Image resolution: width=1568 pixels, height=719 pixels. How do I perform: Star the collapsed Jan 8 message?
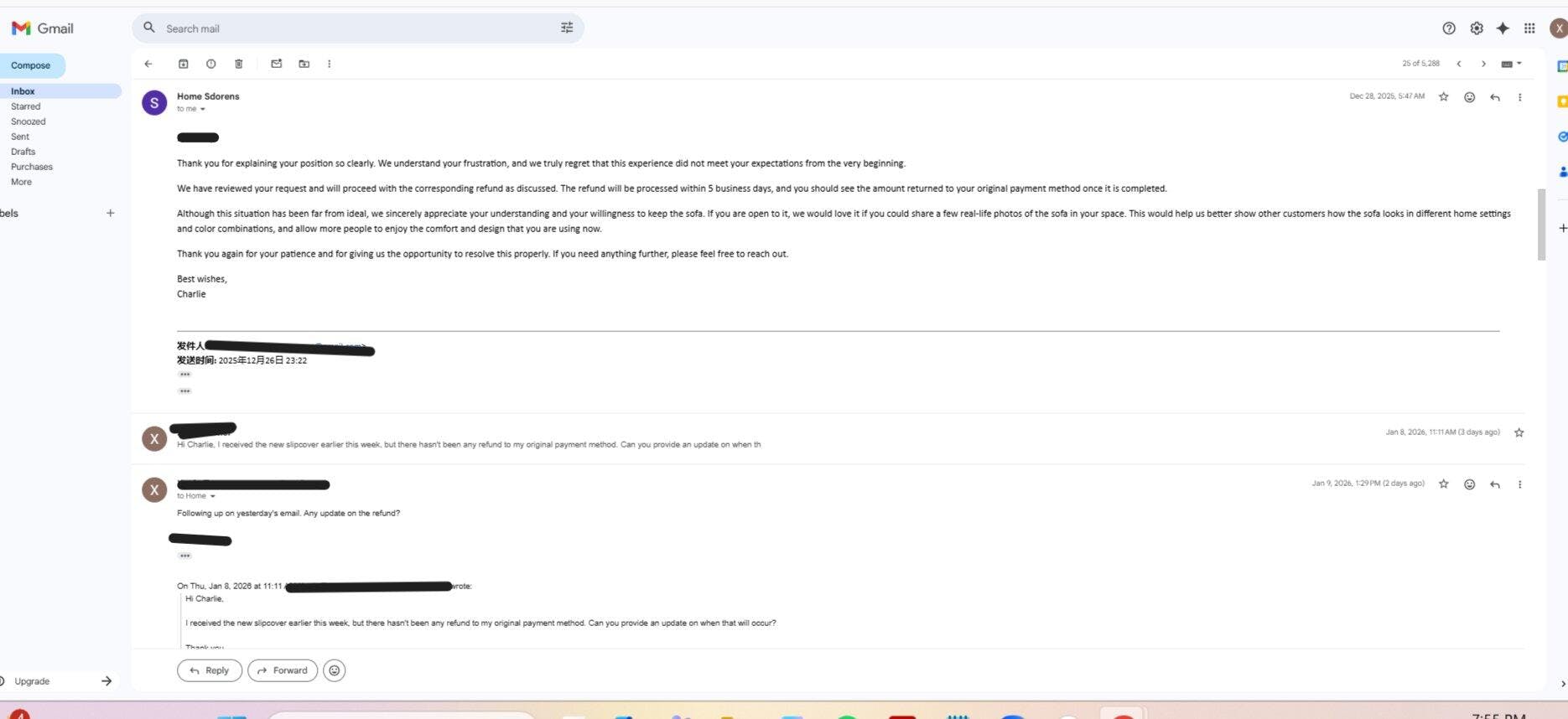coord(1519,432)
